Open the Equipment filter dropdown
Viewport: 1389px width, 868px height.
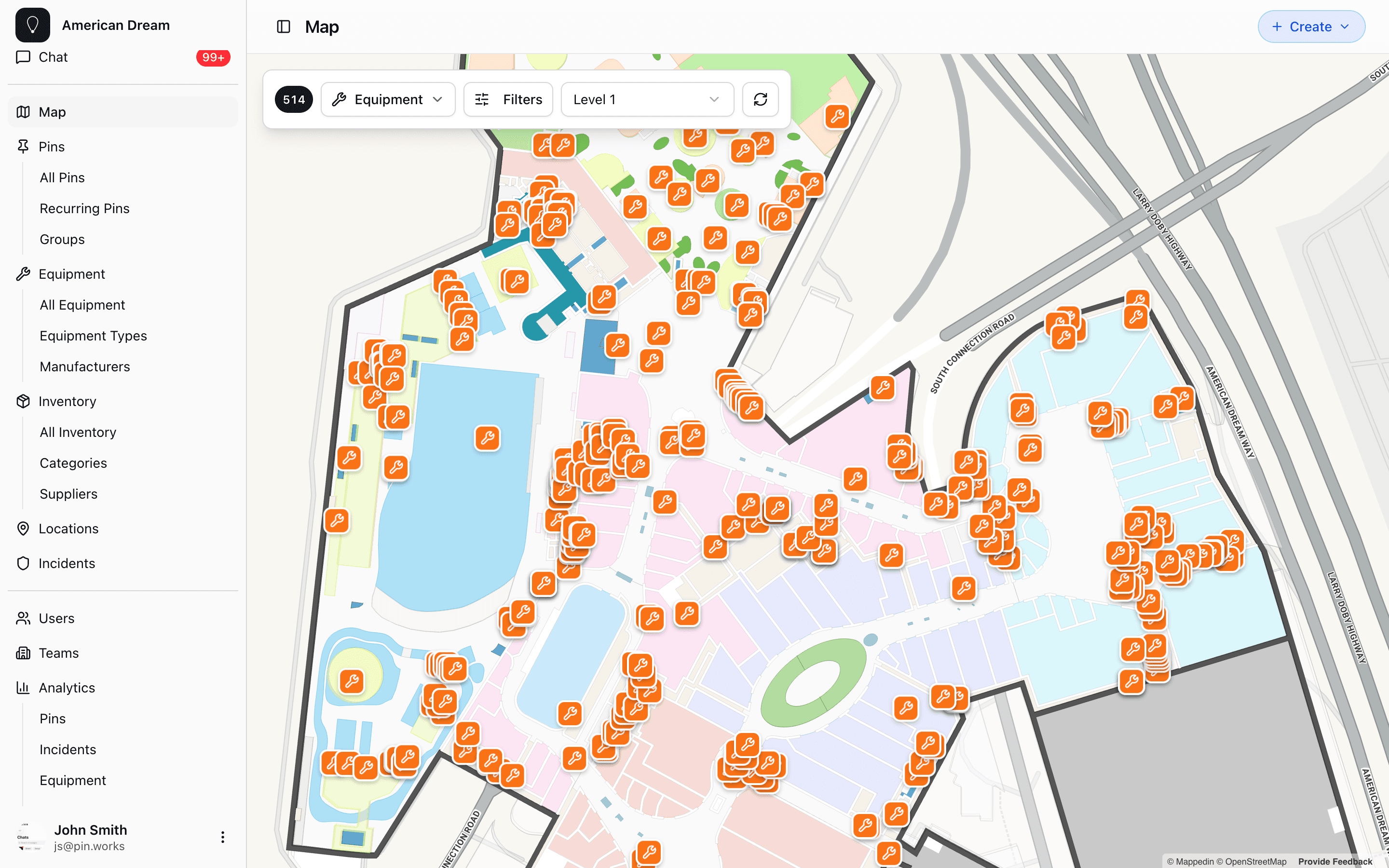point(388,99)
